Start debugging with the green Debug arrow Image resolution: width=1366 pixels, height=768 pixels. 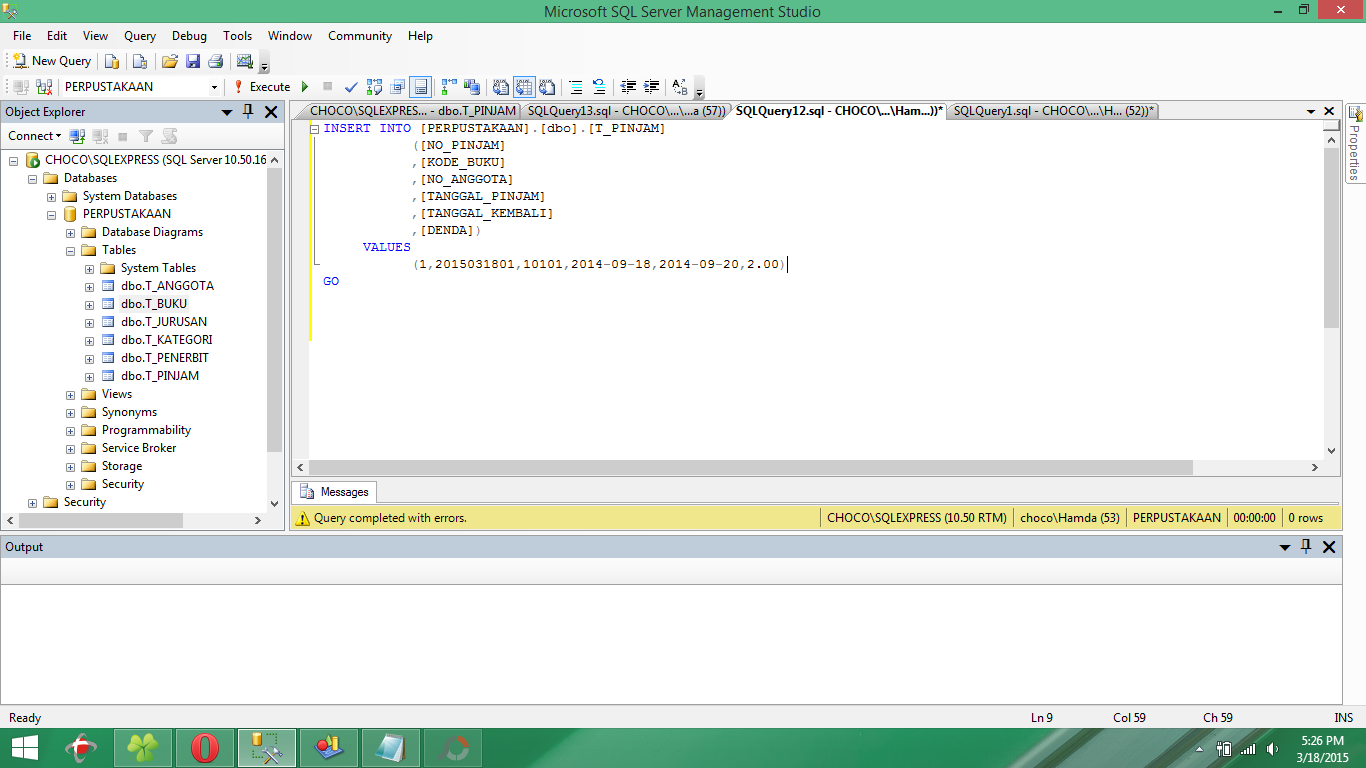tap(304, 87)
